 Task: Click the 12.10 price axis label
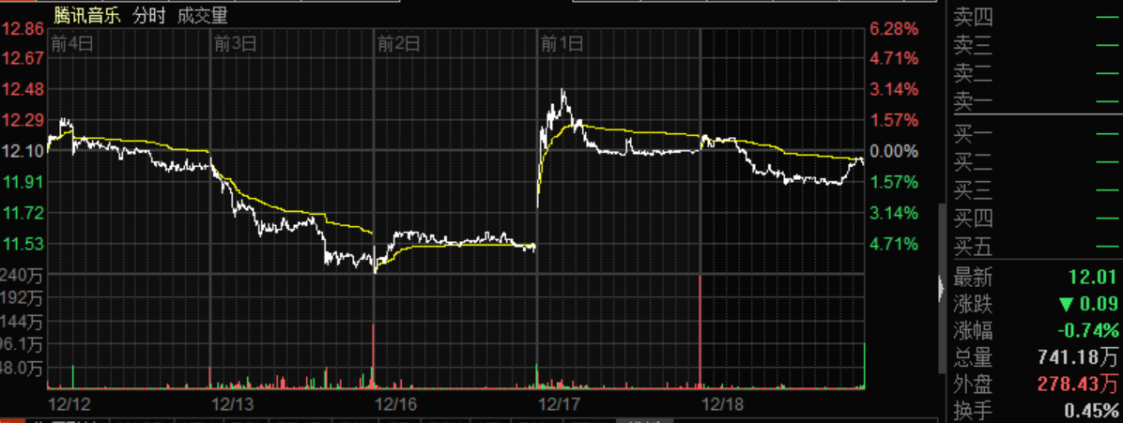pyautogui.click(x=23, y=151)
